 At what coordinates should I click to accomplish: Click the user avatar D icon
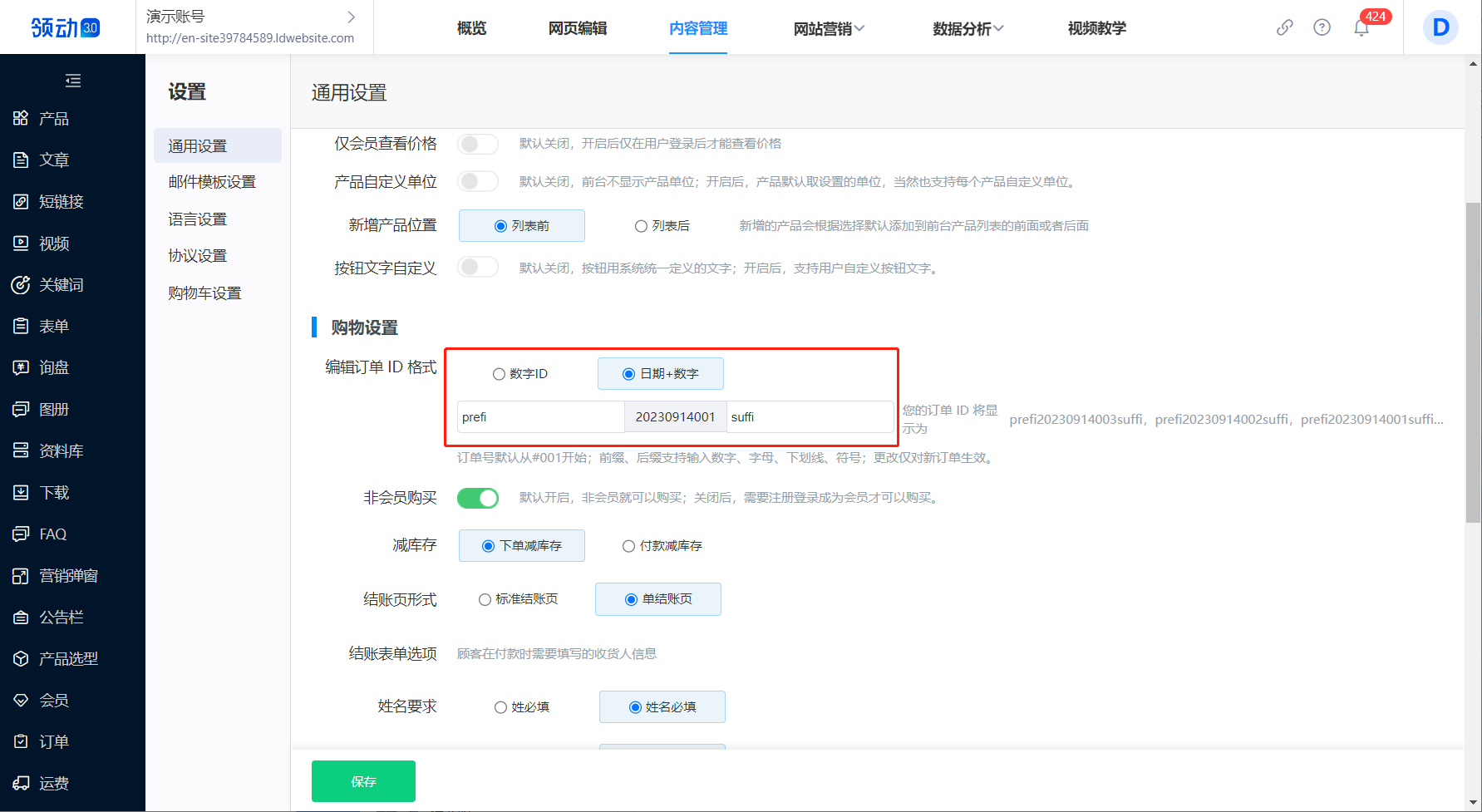[1440, 27]
